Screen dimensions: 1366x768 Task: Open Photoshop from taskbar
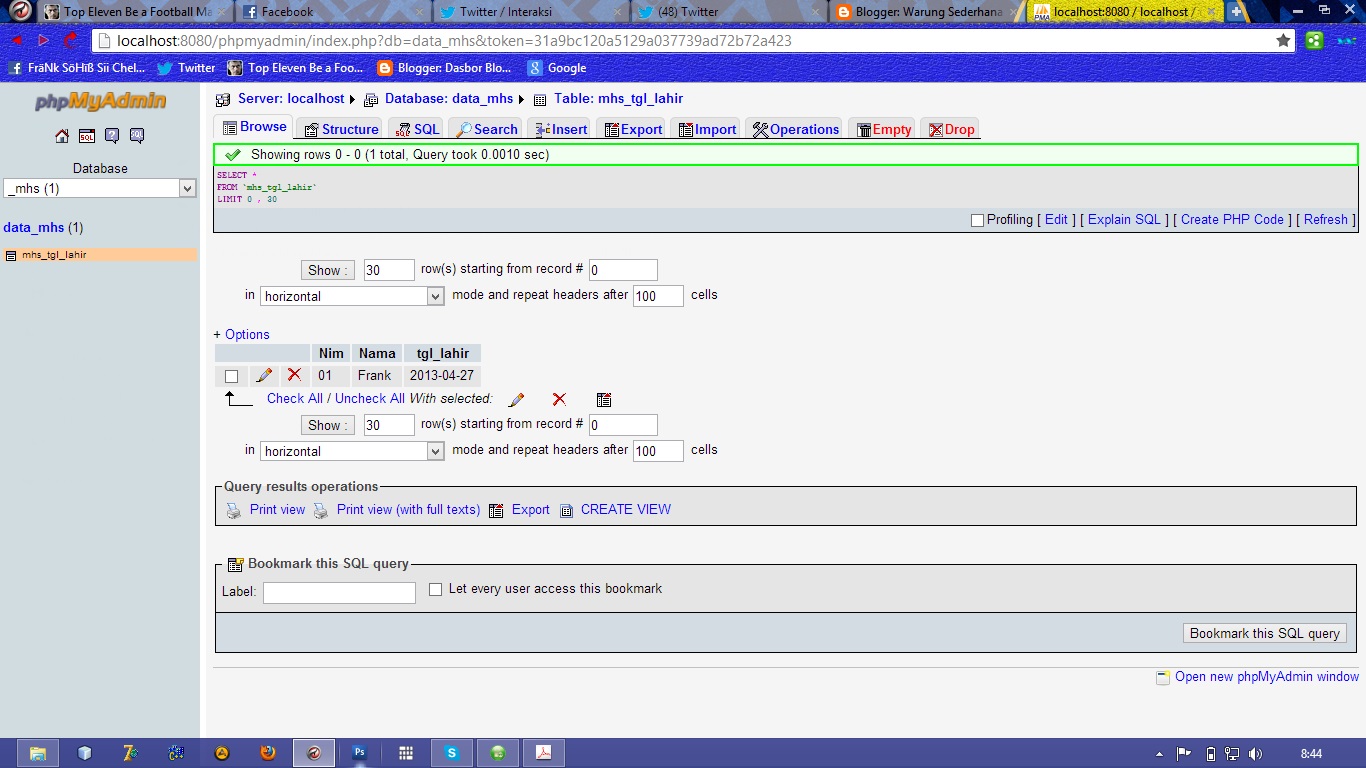coord(359,753)
